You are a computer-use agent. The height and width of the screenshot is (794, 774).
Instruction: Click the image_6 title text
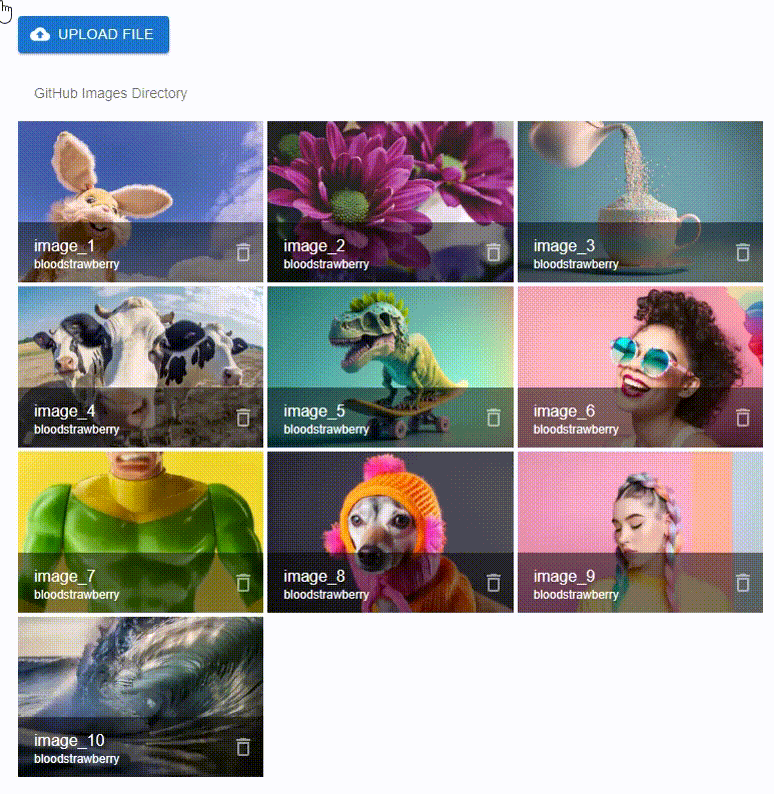tap(564, 411)
